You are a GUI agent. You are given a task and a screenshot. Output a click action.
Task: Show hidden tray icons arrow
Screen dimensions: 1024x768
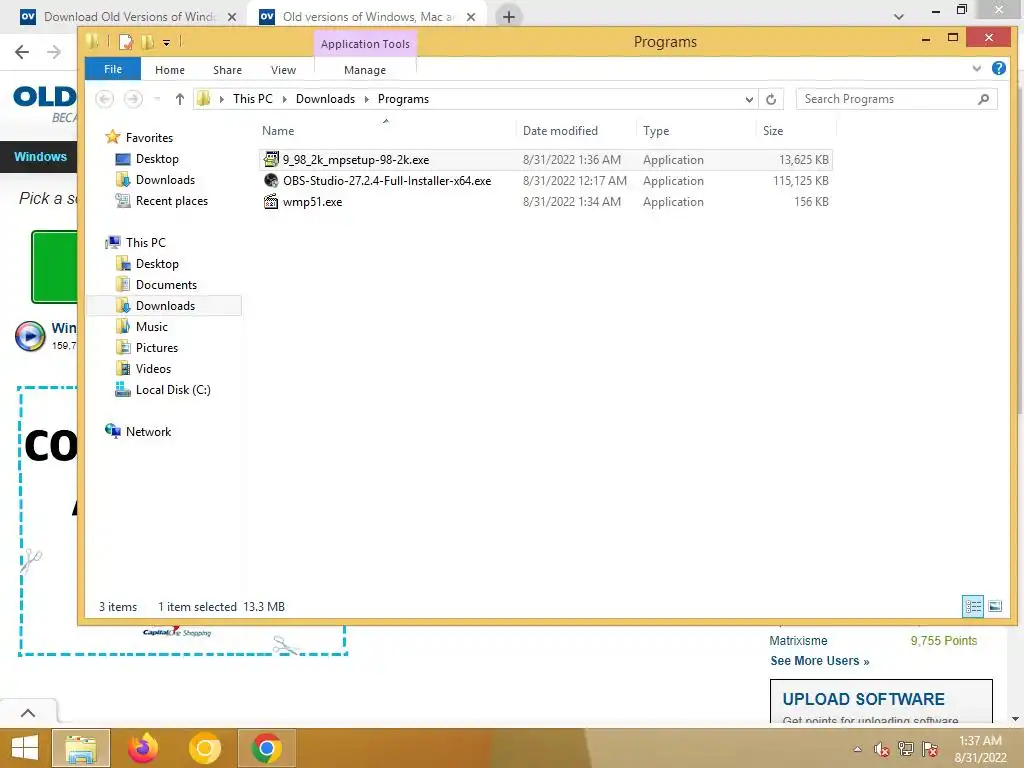(857, 749)
